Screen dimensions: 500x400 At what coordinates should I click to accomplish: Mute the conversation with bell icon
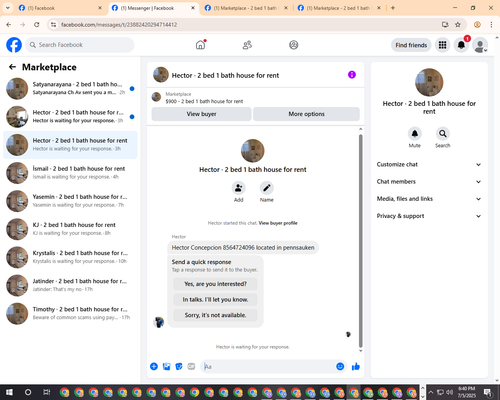click(415, 134)
